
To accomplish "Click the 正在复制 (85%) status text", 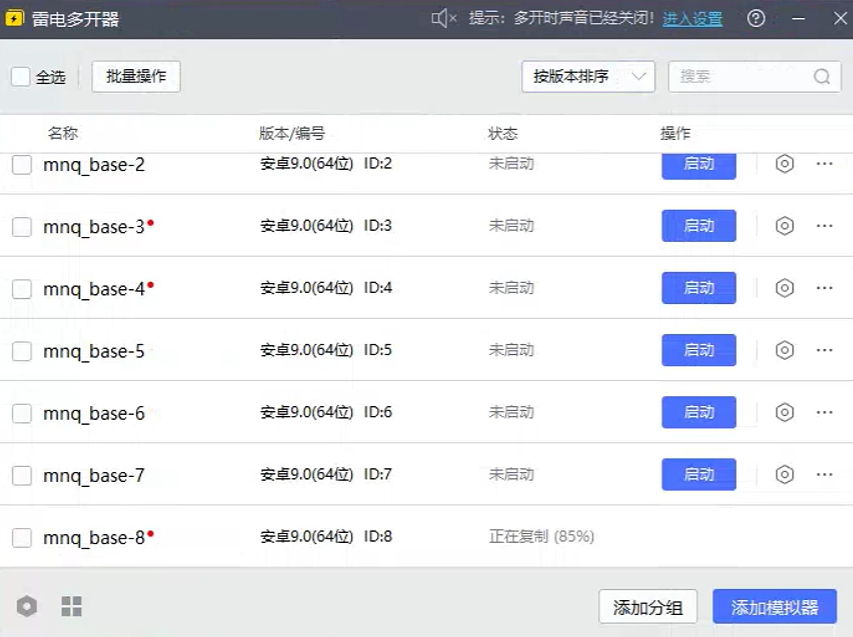I will [541, 536].
